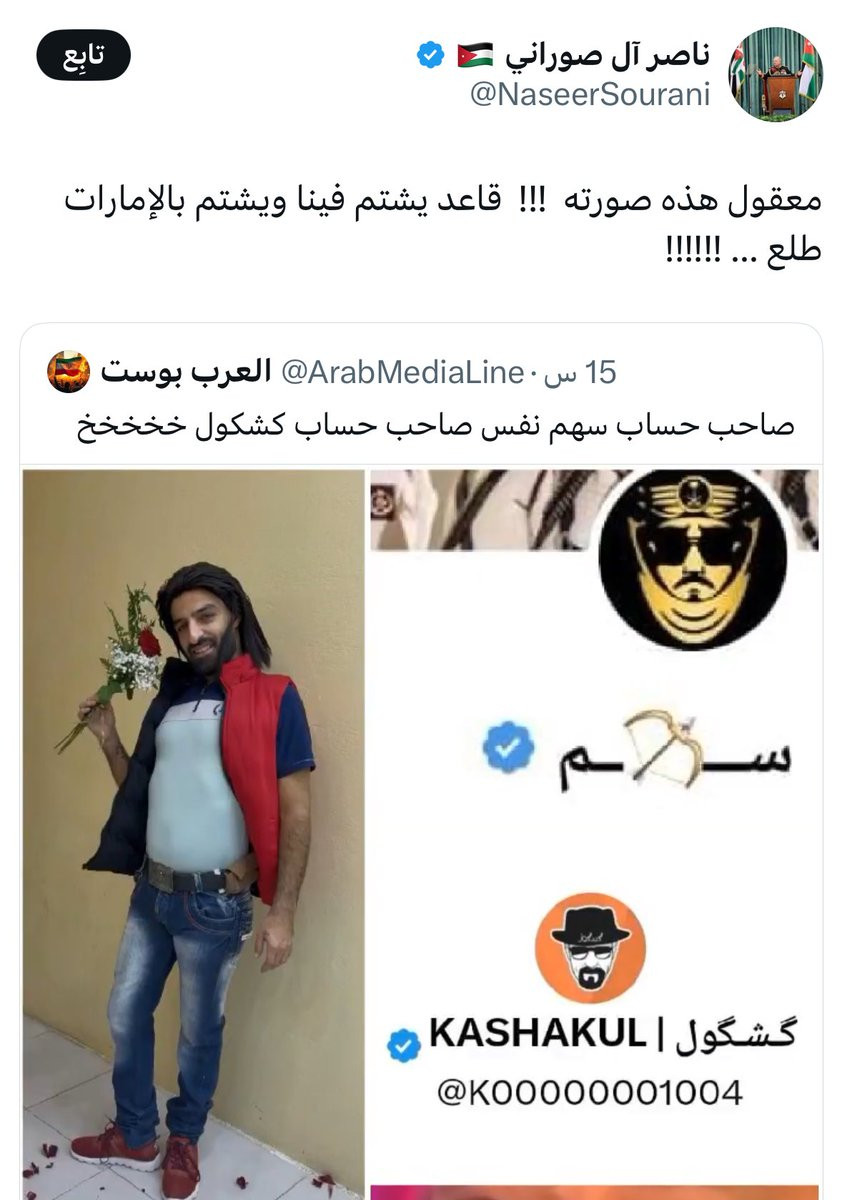The width and height of the screenshot is (842, 1200).
Task: Open quoted tweet text صاحب حساب سهم
Action: click(436, 424)
